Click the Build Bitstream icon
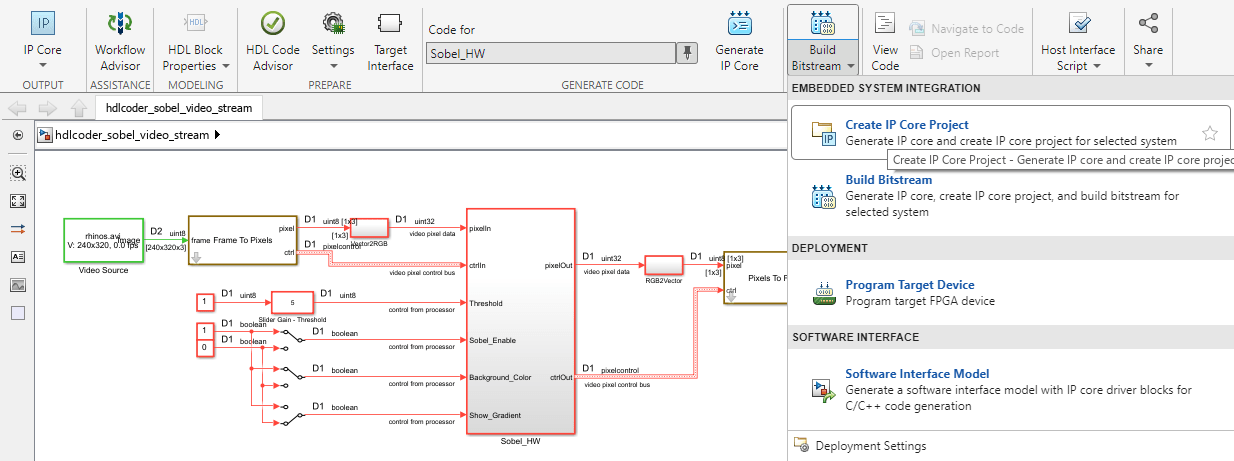 coord(822,24)
